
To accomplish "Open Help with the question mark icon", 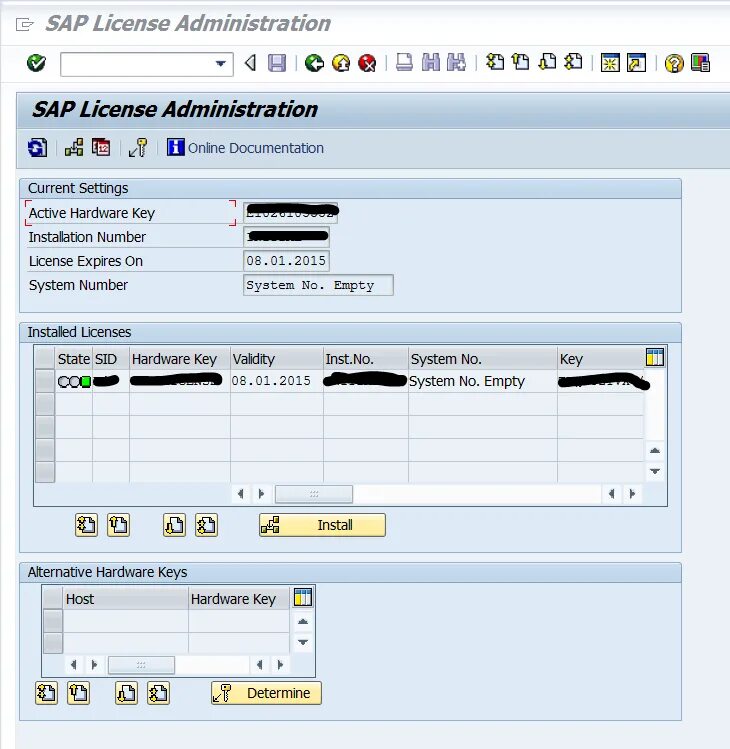I will pyautogui.click(x=674, y=63).
